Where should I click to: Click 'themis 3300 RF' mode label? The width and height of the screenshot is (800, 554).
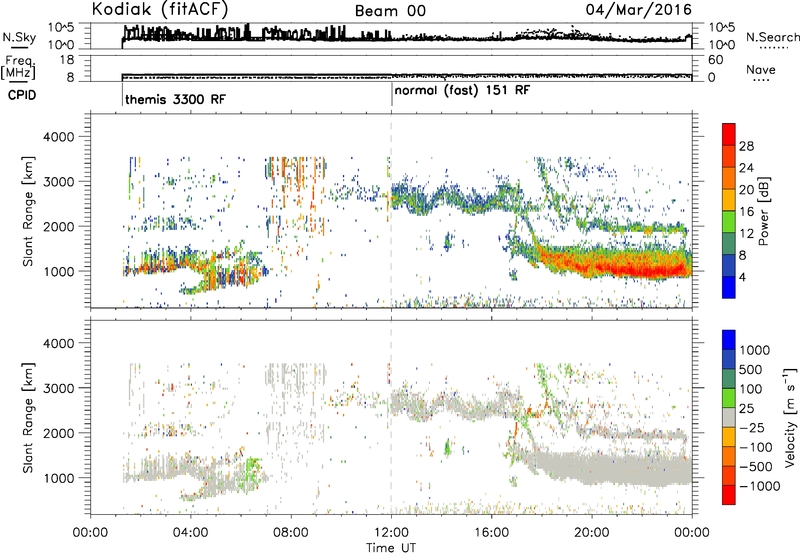(x=175, y=99)
